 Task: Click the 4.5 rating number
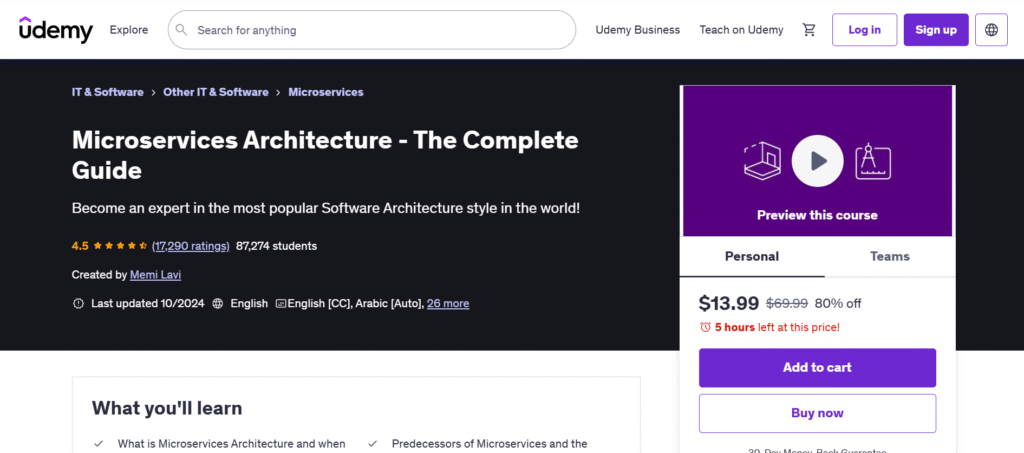[x=80, y=246]
